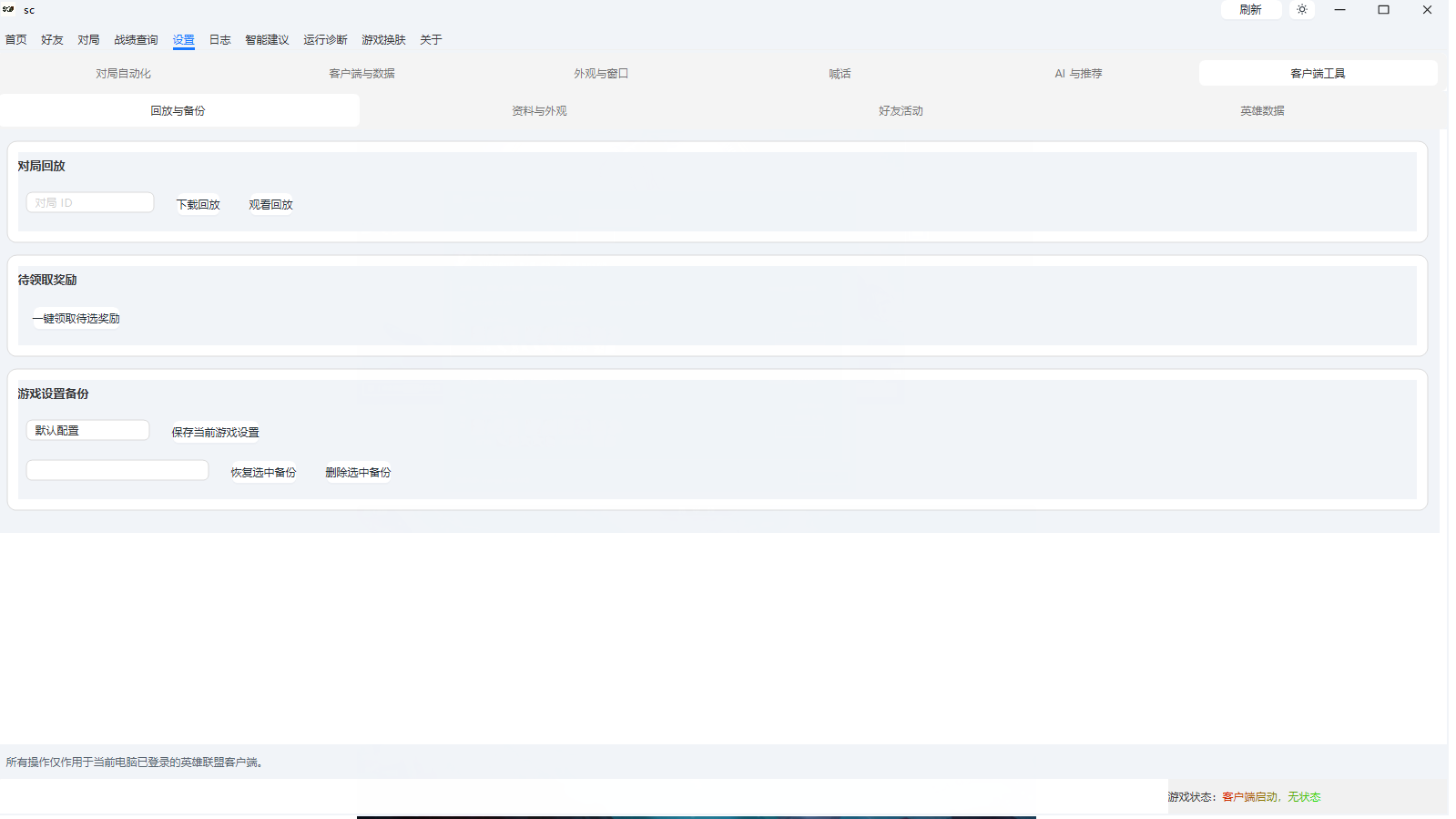Open the 首页 menu
The height and width of the screenshot is (819, 1456).
[16, 40]
